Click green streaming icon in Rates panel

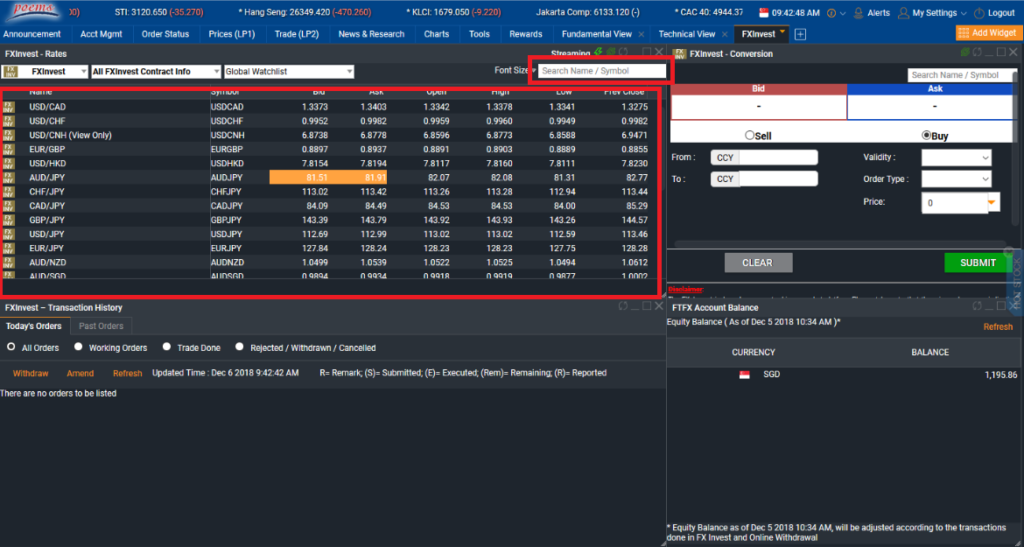click(597, 52)
